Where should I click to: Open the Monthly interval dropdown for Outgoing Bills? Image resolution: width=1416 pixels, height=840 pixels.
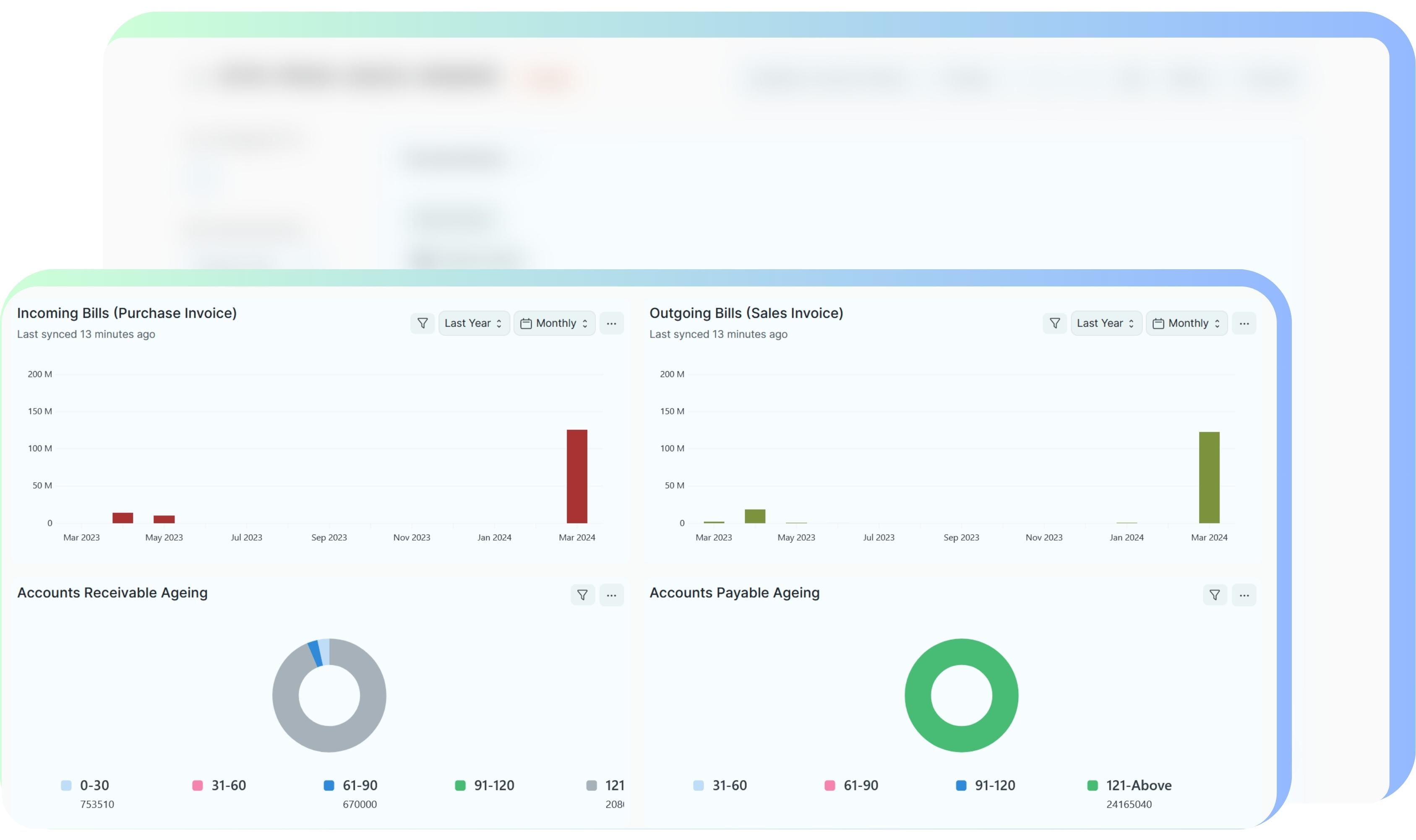tap(1187, 323)
